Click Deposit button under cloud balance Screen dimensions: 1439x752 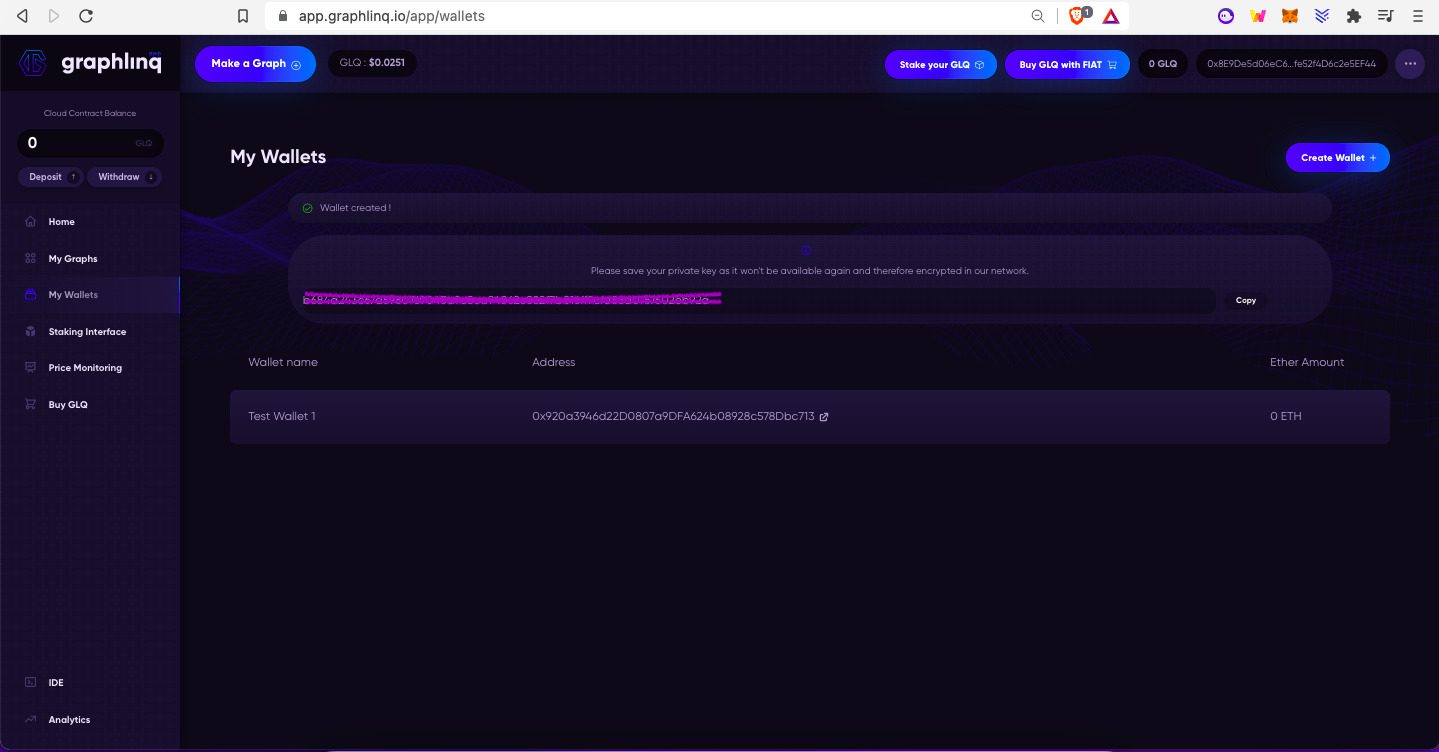coord(51,177)
